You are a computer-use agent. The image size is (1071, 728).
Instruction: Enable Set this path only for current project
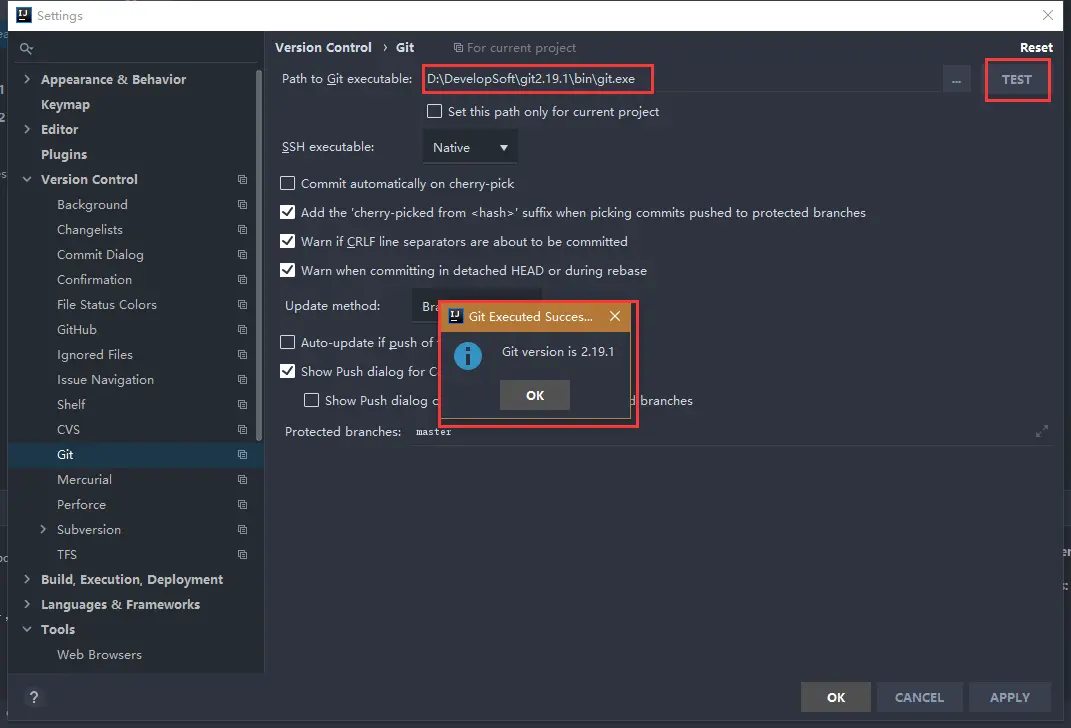click(x=434, y=111)
